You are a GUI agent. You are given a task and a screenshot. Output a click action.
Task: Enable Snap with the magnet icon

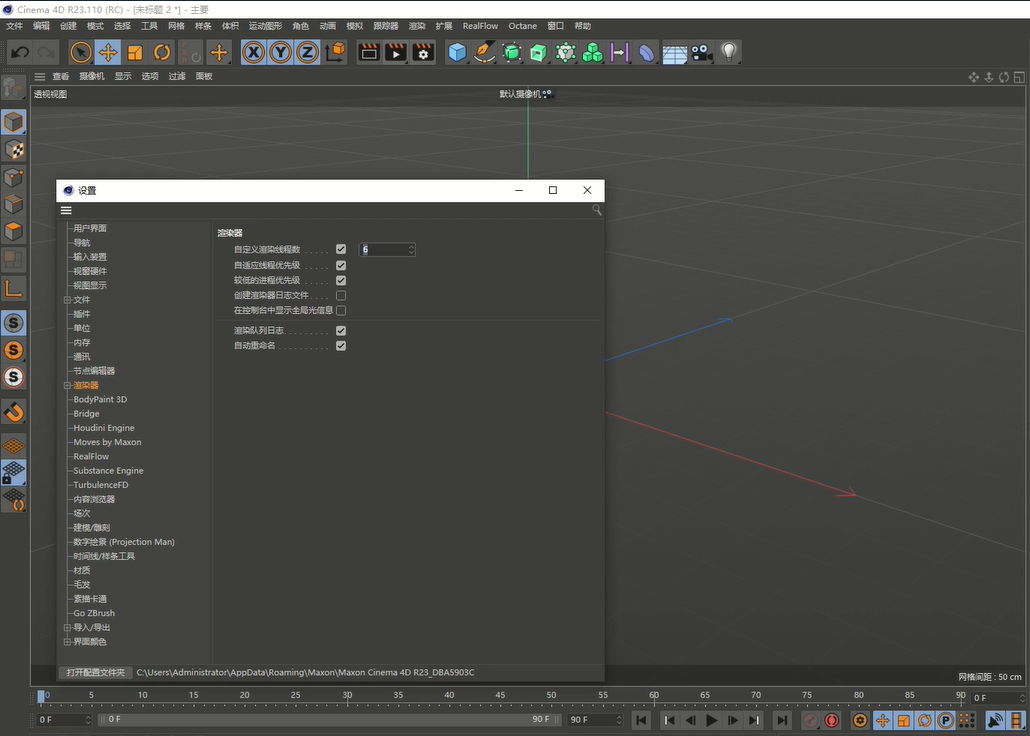pos(14,412)
